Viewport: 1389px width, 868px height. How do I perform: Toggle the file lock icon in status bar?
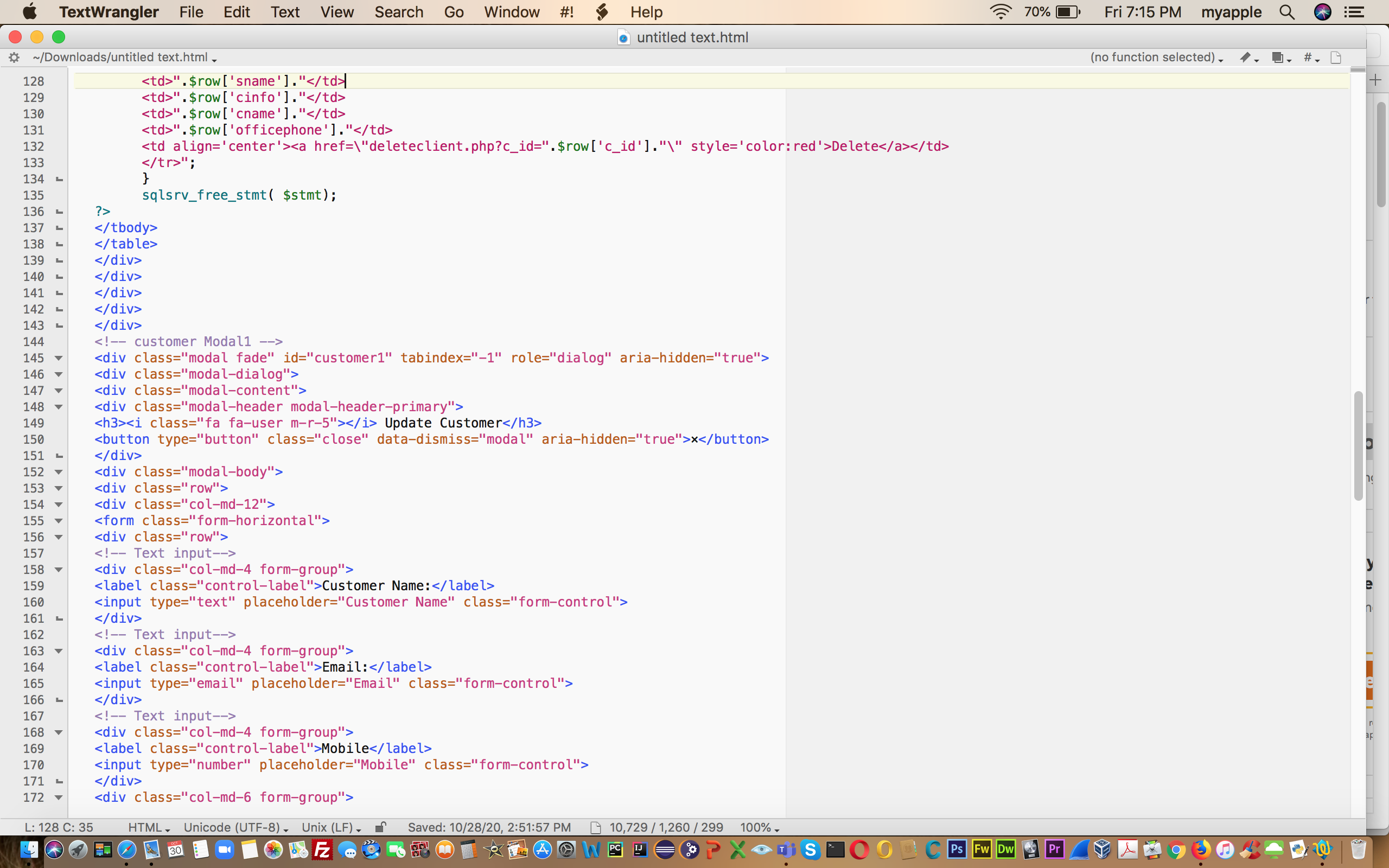pyautogui.click(x=380, y=827)
